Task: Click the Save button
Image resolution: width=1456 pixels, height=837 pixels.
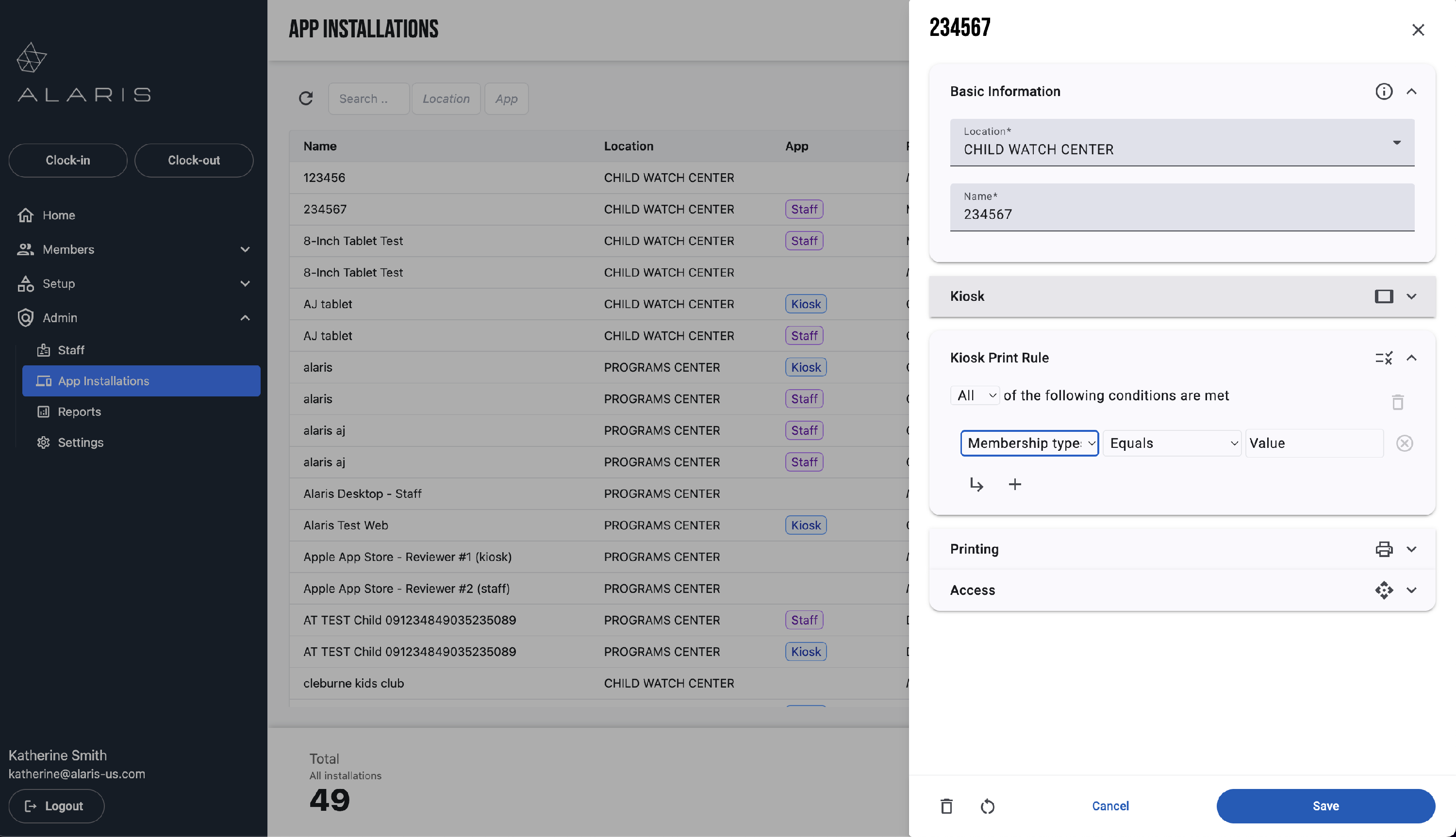Action: pos(1325,806)
